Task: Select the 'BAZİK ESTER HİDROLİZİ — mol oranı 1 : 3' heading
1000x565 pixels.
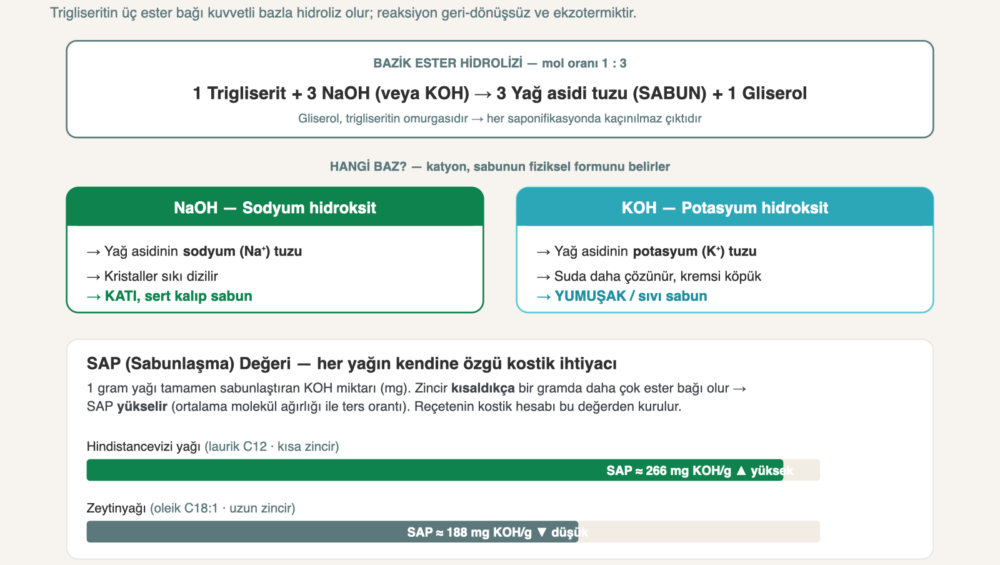Action: click(500, 63)
